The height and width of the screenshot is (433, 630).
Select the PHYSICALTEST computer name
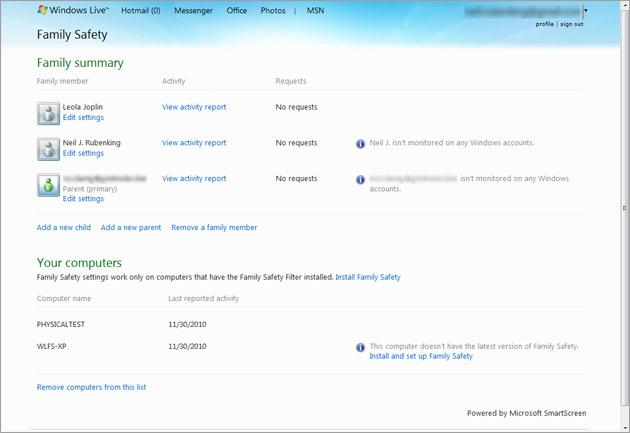[61, 324]
